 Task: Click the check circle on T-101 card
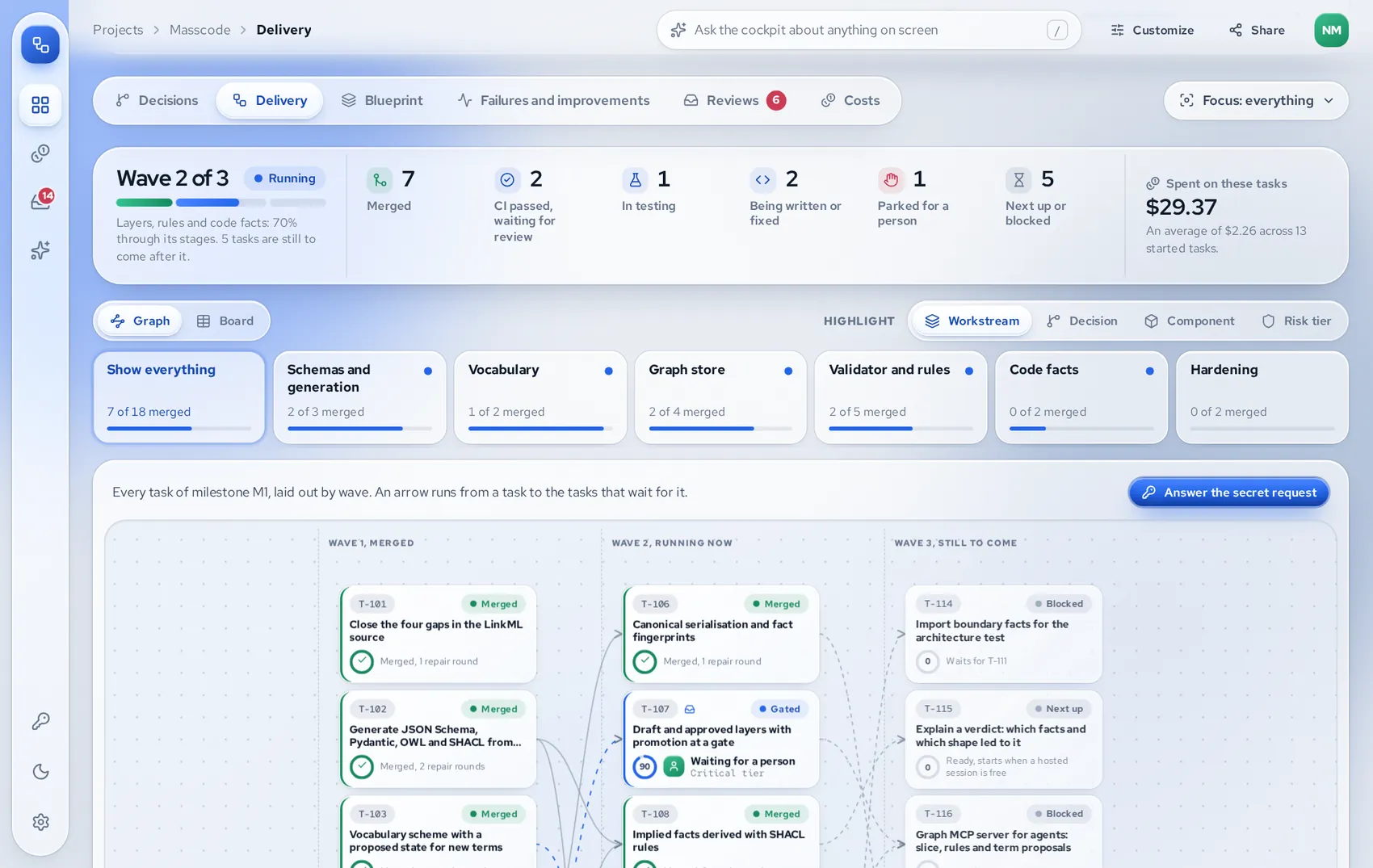(x=362, y=661)
